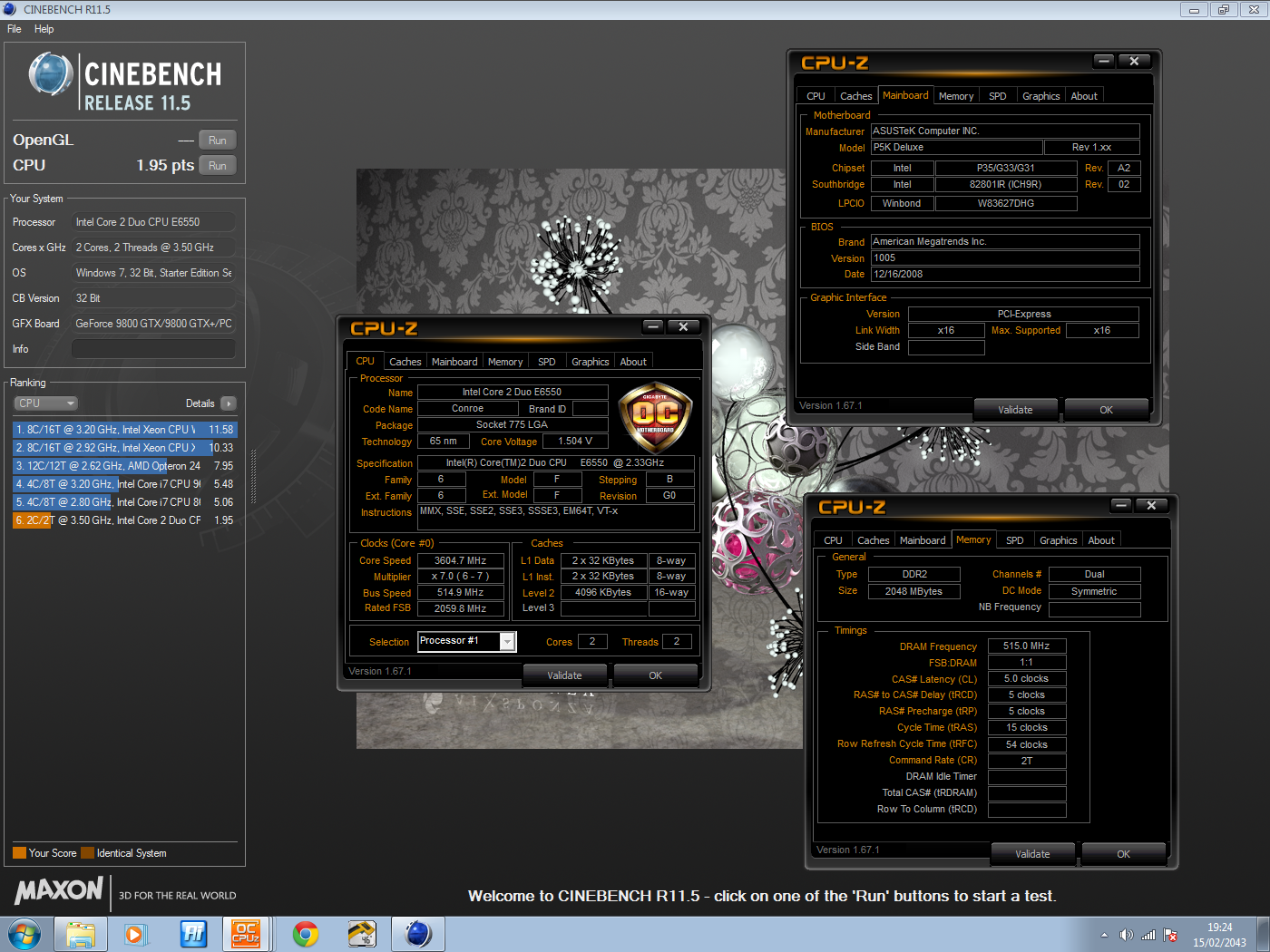
Task: Click the GFX Board GeForce 9800 field
Action: tap(153, 324)
